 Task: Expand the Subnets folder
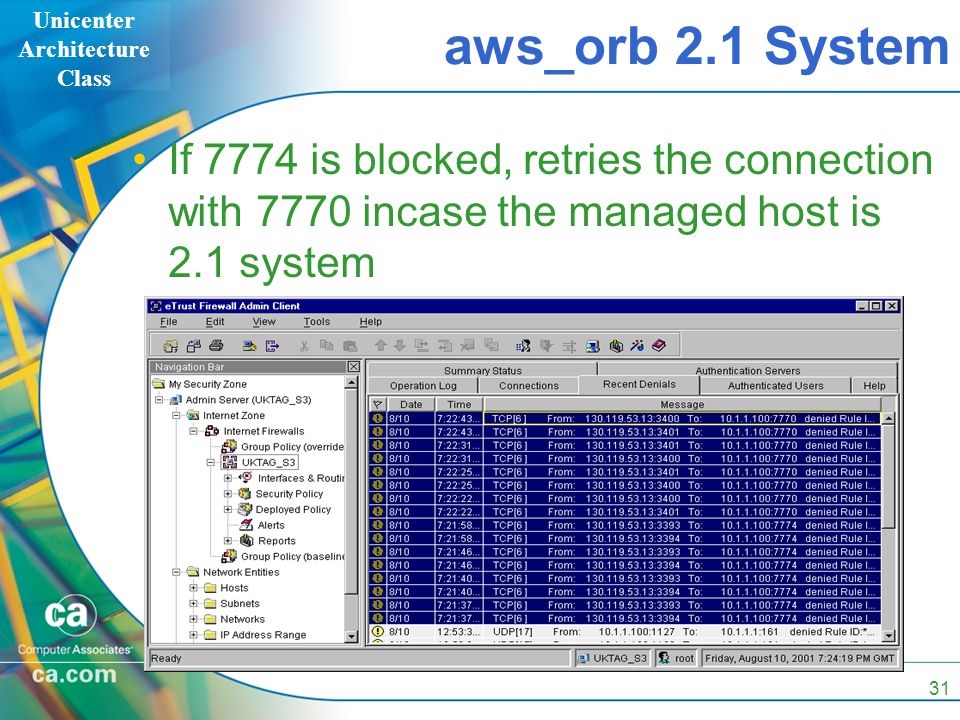click(x=193, y=604)
